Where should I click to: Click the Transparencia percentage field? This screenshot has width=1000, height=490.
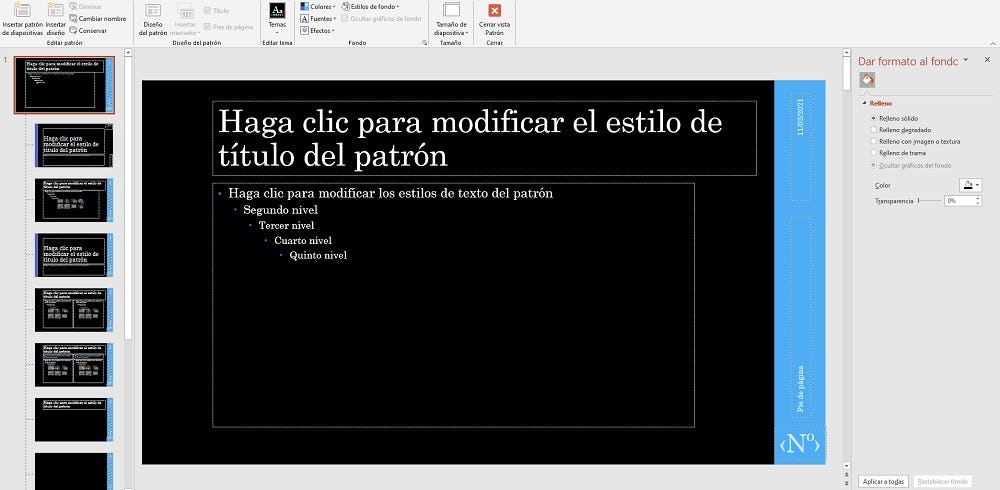(961, 201)
